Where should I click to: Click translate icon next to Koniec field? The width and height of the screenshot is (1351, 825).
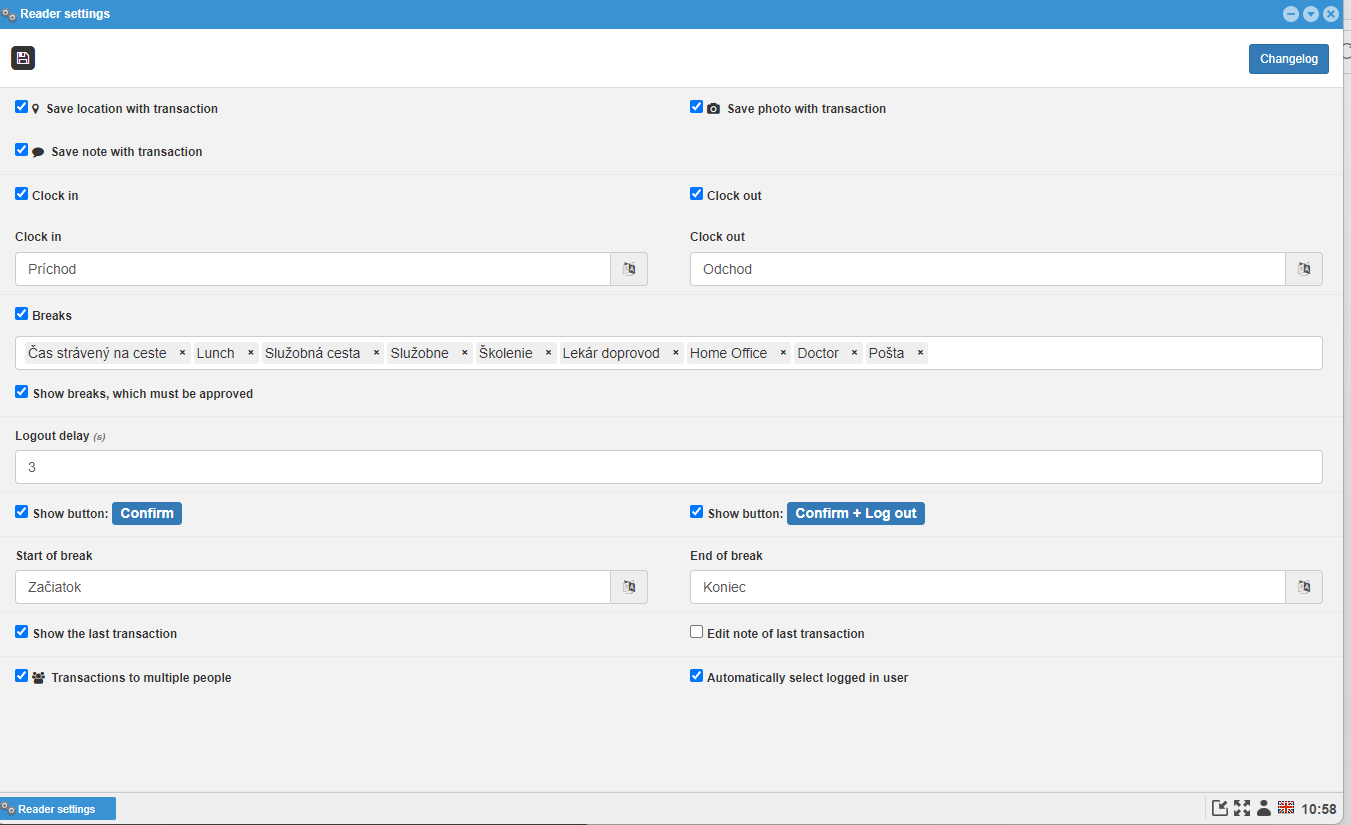coord(1303,586)
